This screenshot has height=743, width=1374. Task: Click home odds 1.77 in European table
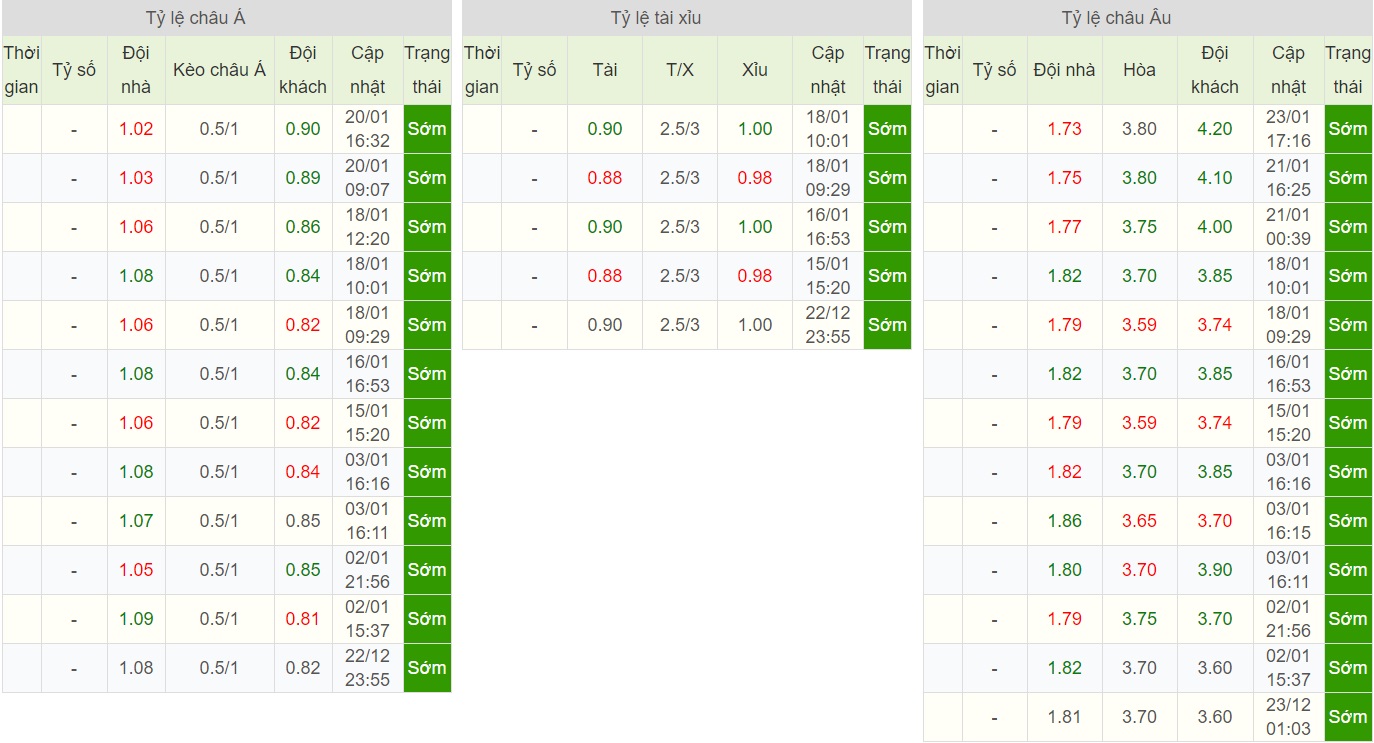click(1065, 227)
